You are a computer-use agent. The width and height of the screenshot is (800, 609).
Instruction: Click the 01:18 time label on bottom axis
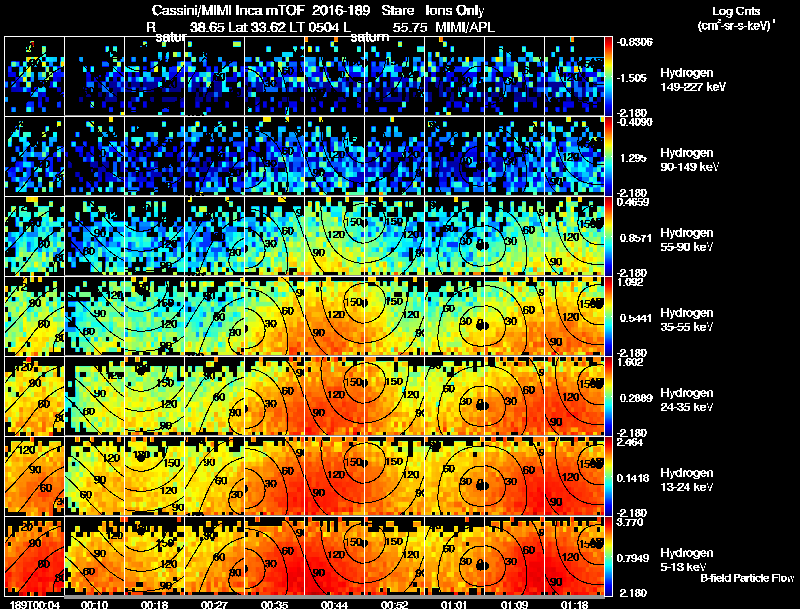574,604
